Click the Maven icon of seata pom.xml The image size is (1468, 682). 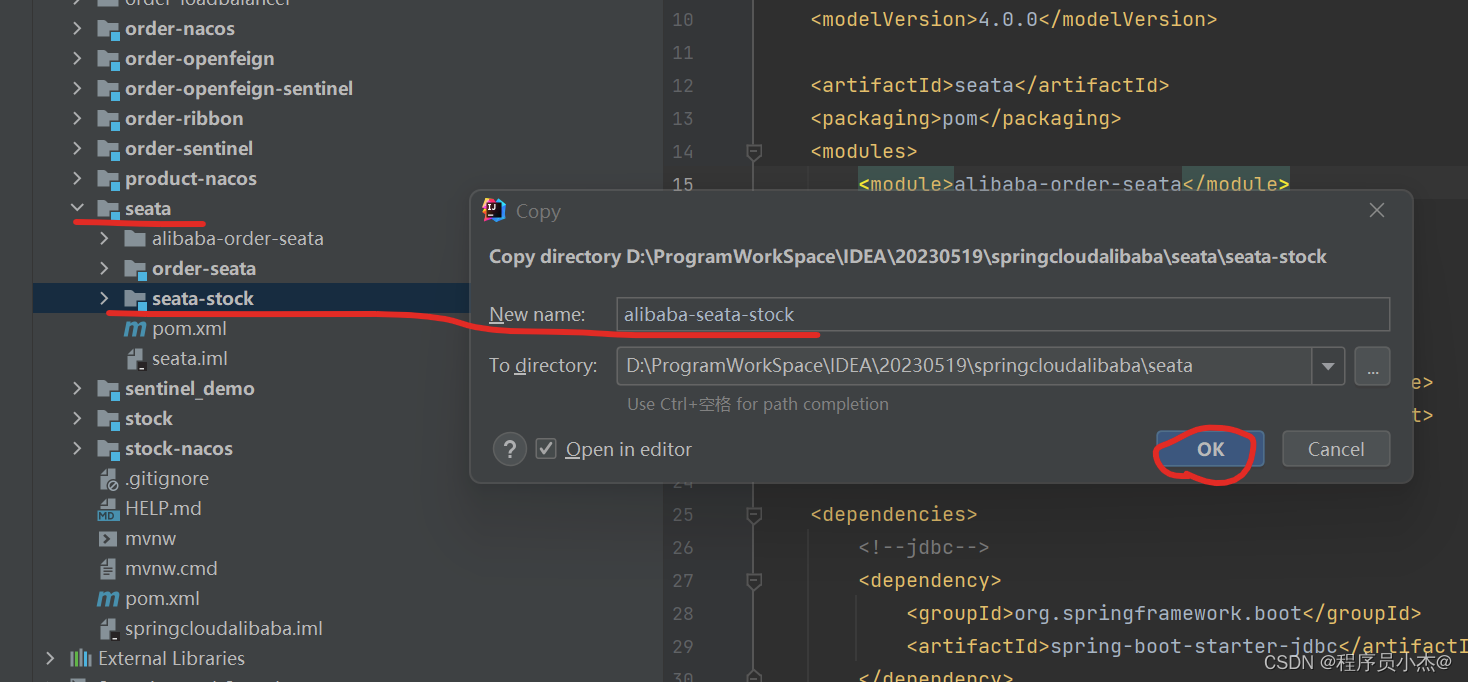click(x=135, y=329)
